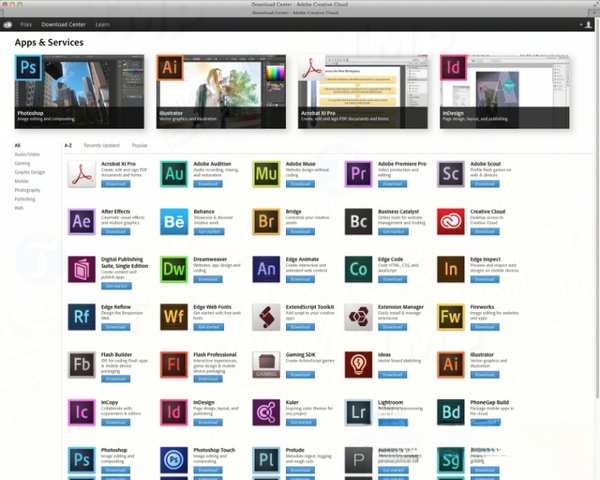Click the Edge Code Co icon
Image resolution: width=600 pixels, height=480 pixels.
358,269
